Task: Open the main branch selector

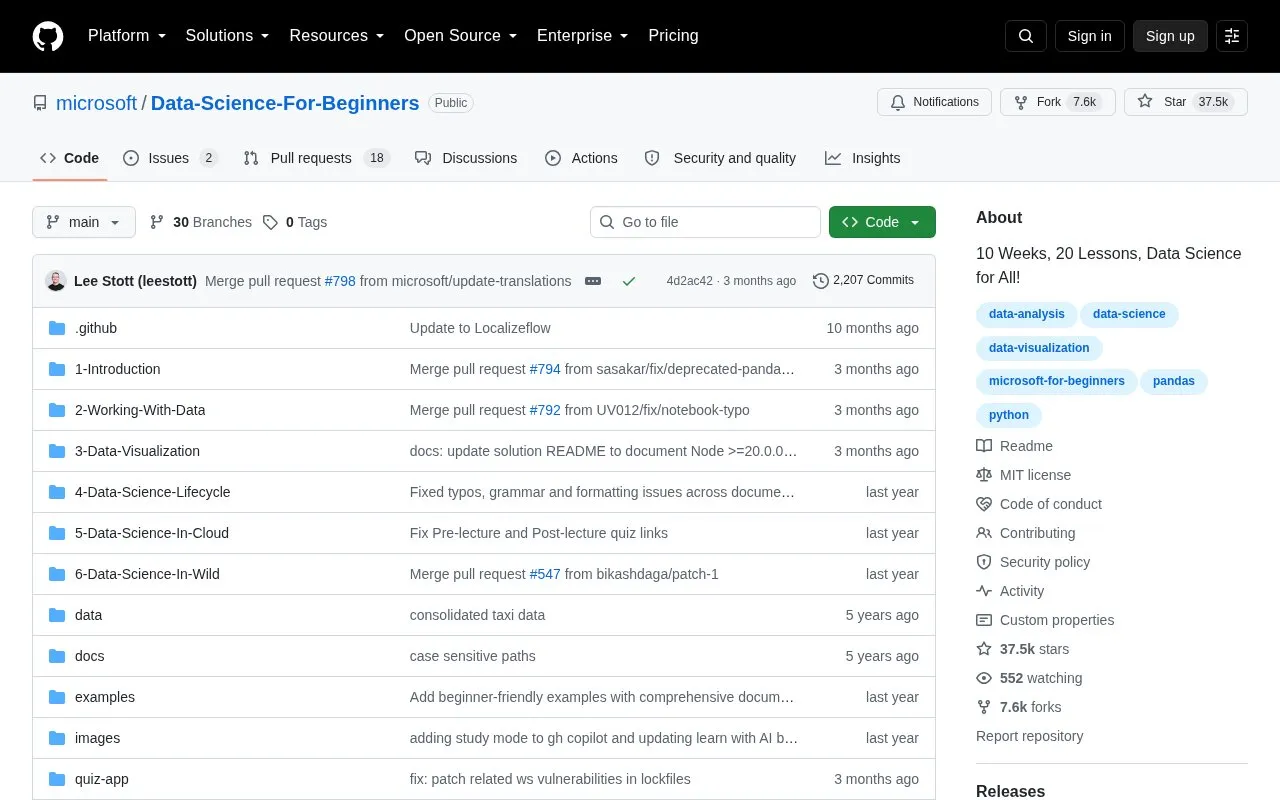Action: coord(84,222)
